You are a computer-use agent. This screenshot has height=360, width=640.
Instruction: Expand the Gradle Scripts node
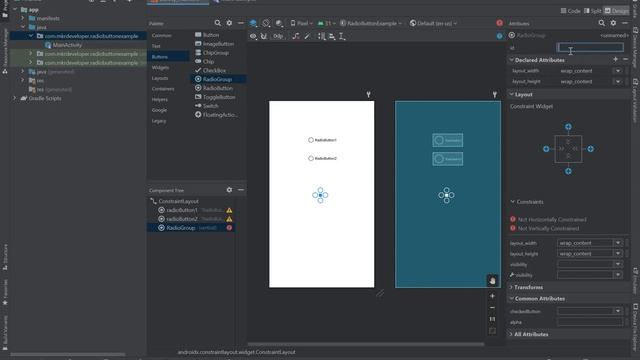[15, 98]
